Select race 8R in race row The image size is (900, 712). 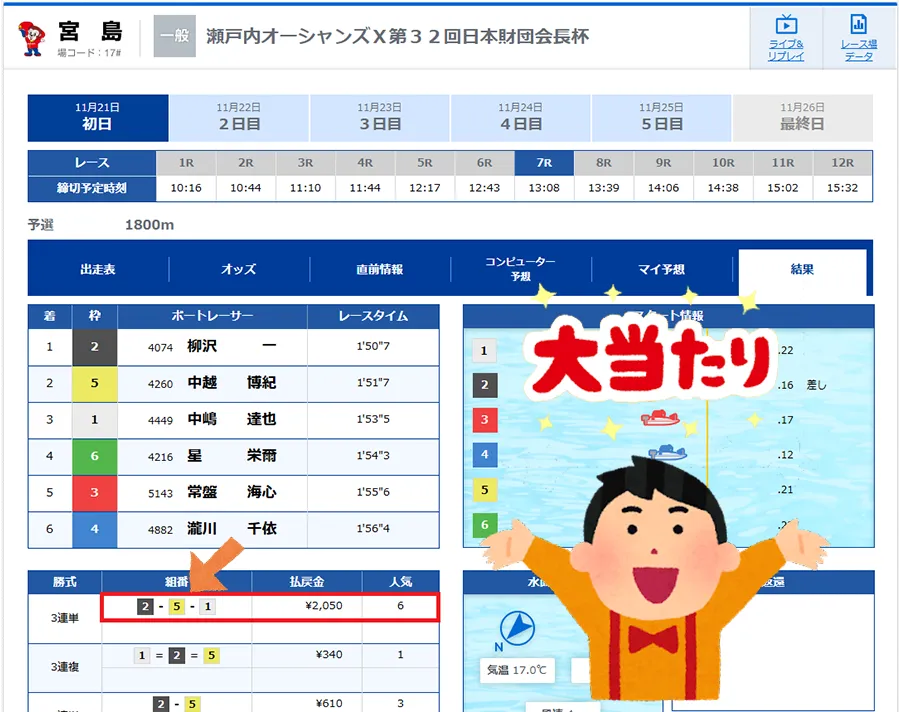(603, 163)
